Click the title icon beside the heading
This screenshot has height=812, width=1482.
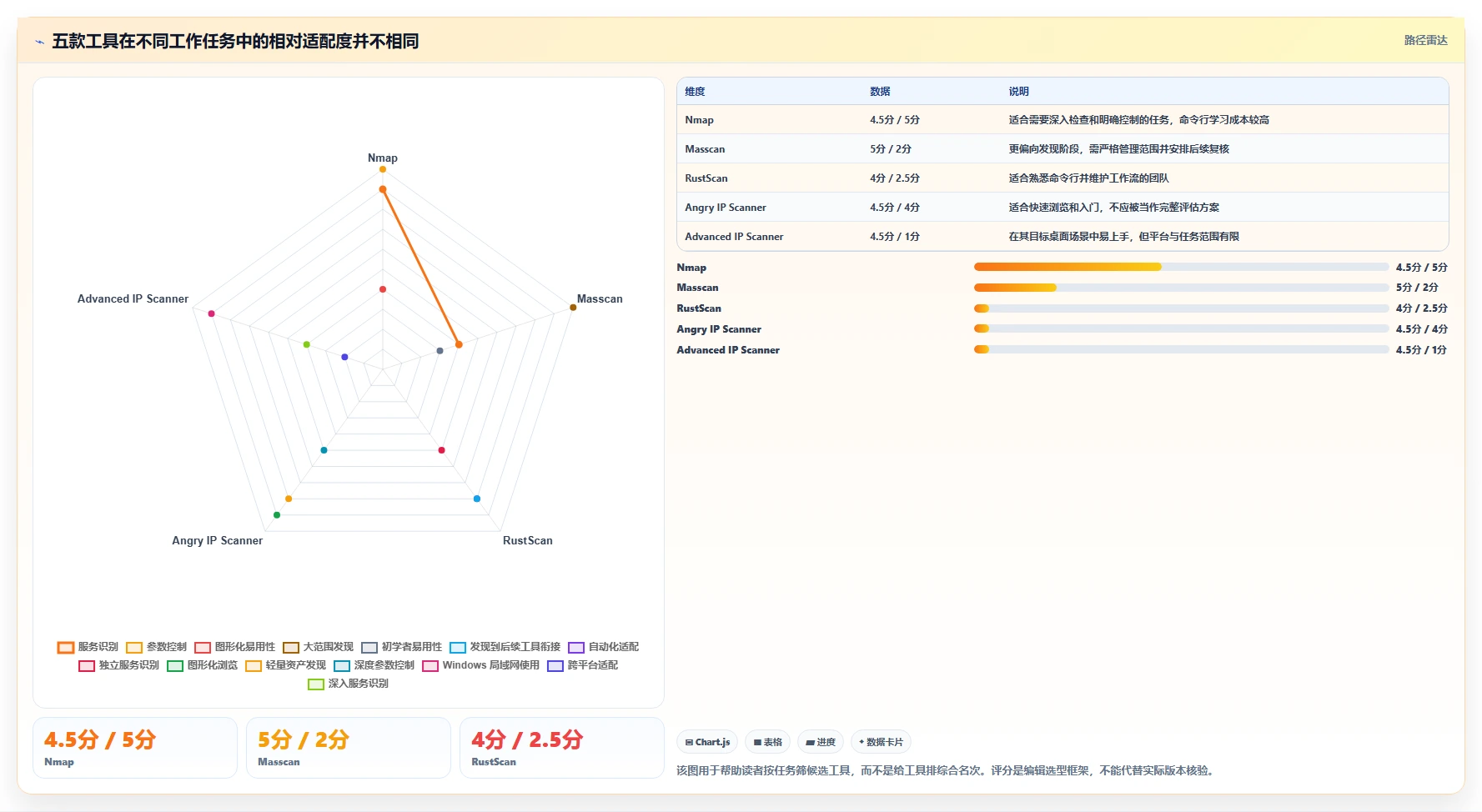point(39,42)
